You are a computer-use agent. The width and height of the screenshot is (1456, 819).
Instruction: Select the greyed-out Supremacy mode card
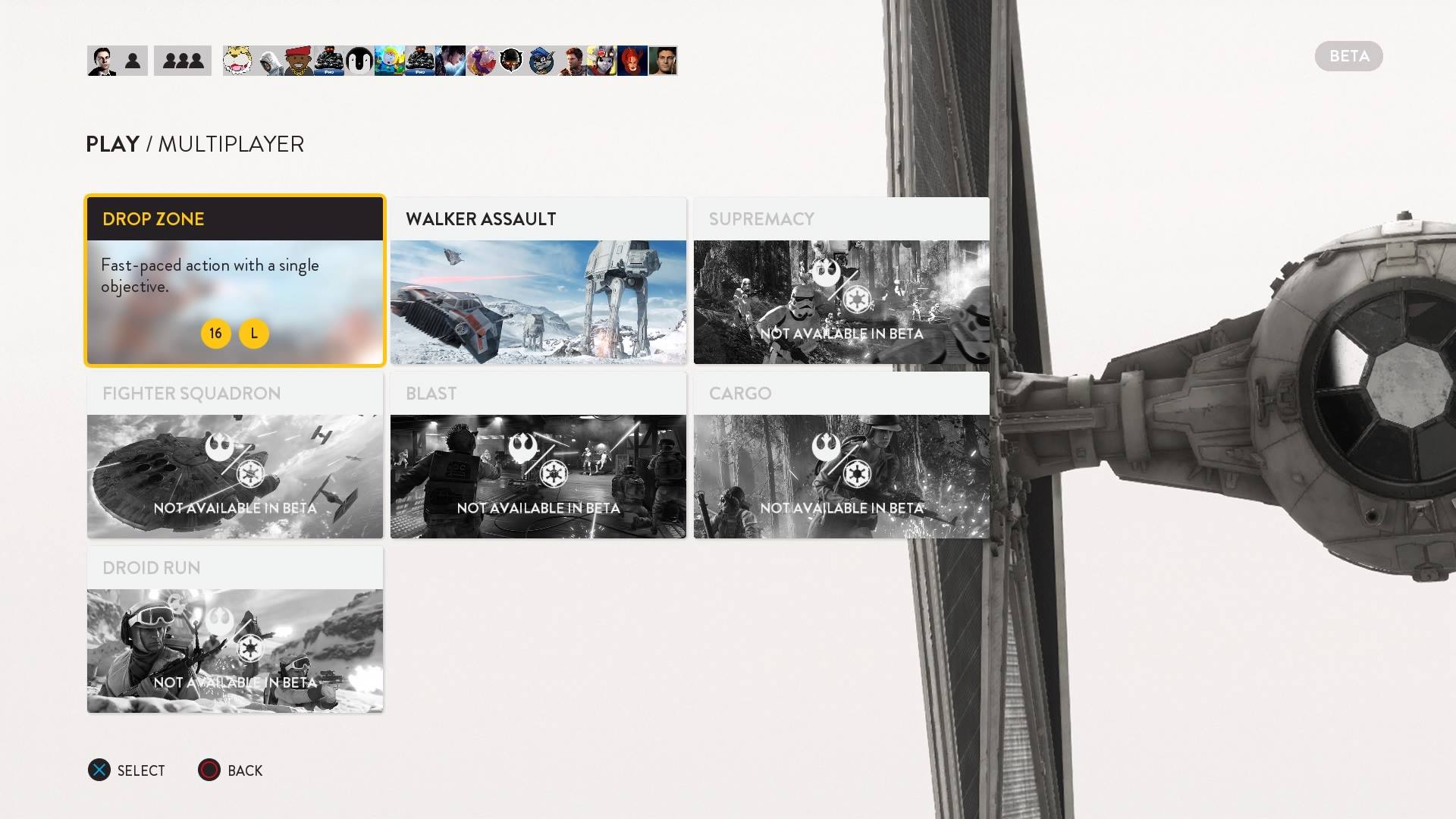tap(842, 281)
